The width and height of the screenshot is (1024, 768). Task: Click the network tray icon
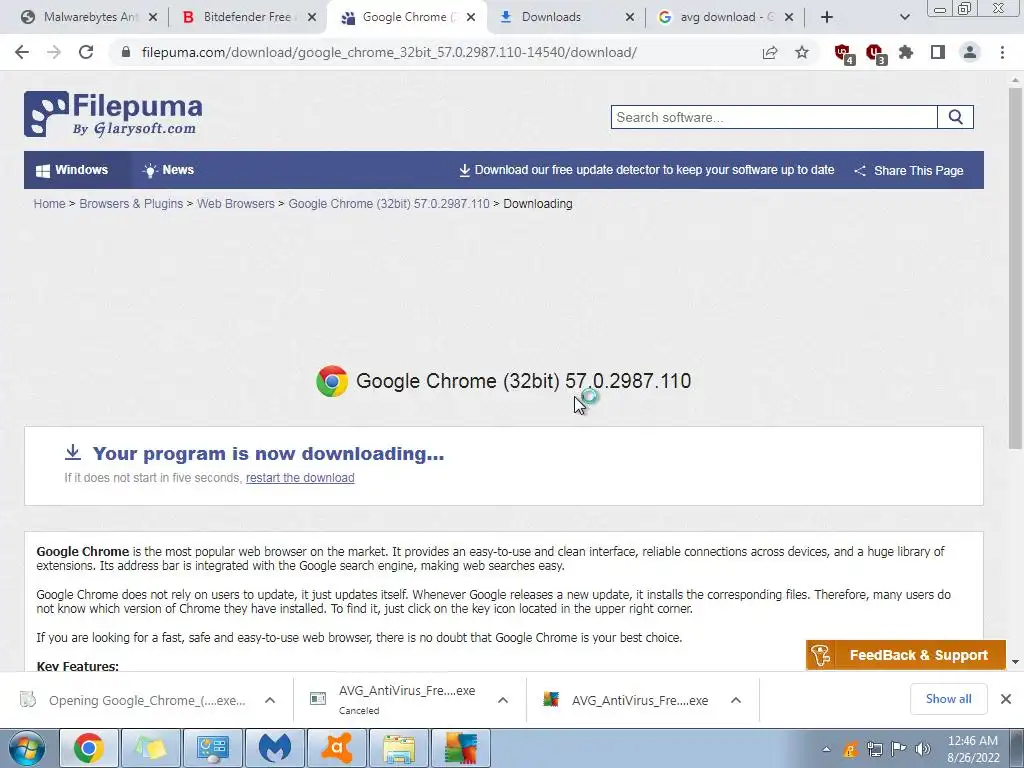pyautogui.click(x=874, y=749)
